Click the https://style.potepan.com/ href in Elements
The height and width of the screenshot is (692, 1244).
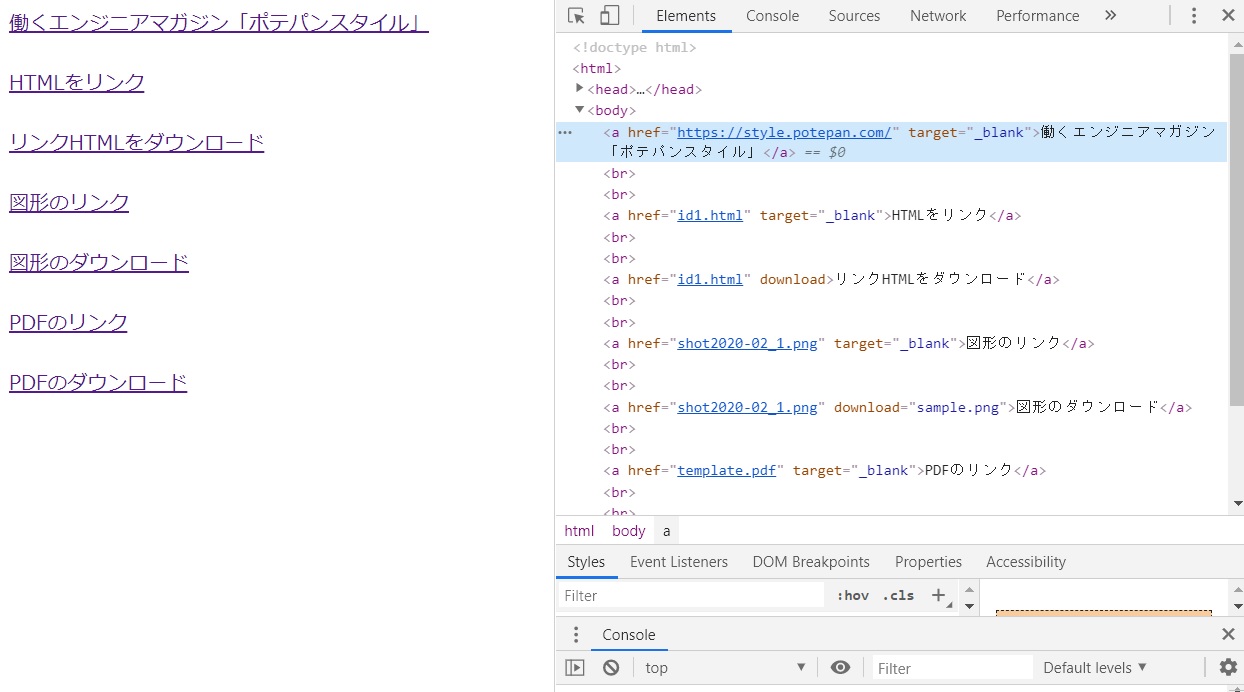coord(784,132)
